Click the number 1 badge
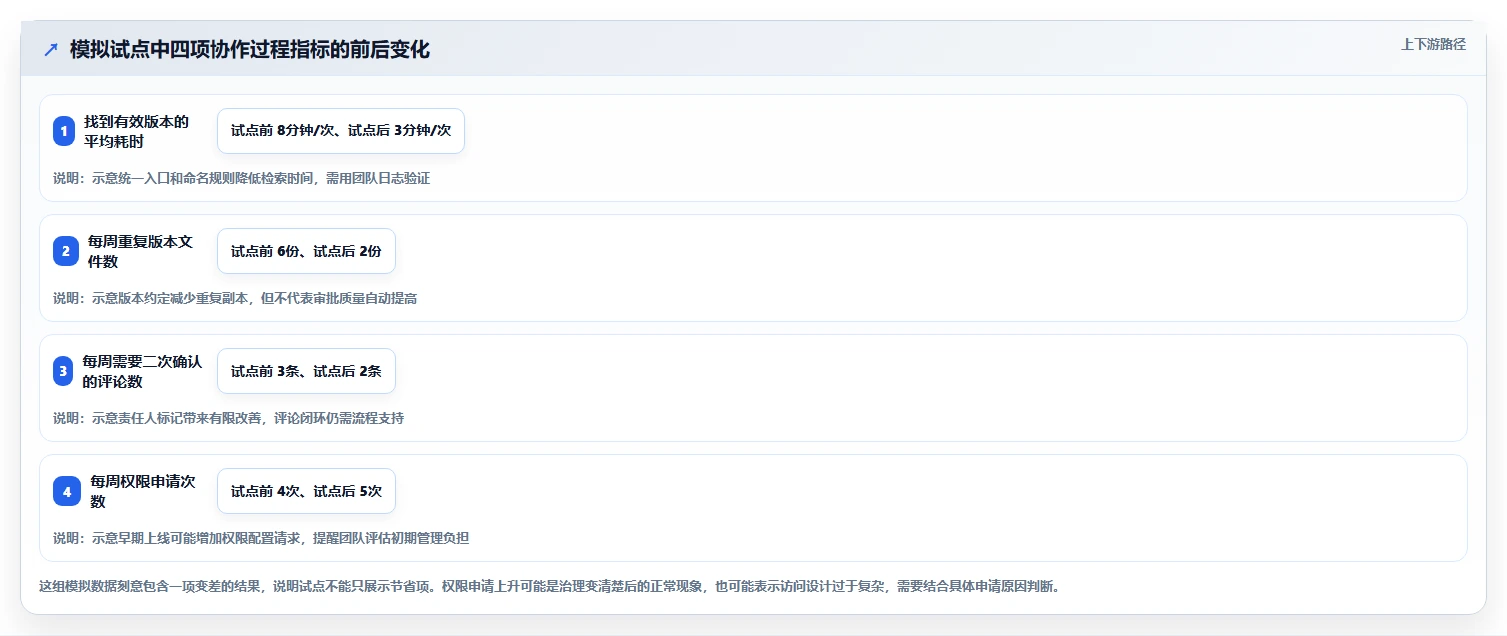This screenshot has height=636, width=1507. coord(64,131)
